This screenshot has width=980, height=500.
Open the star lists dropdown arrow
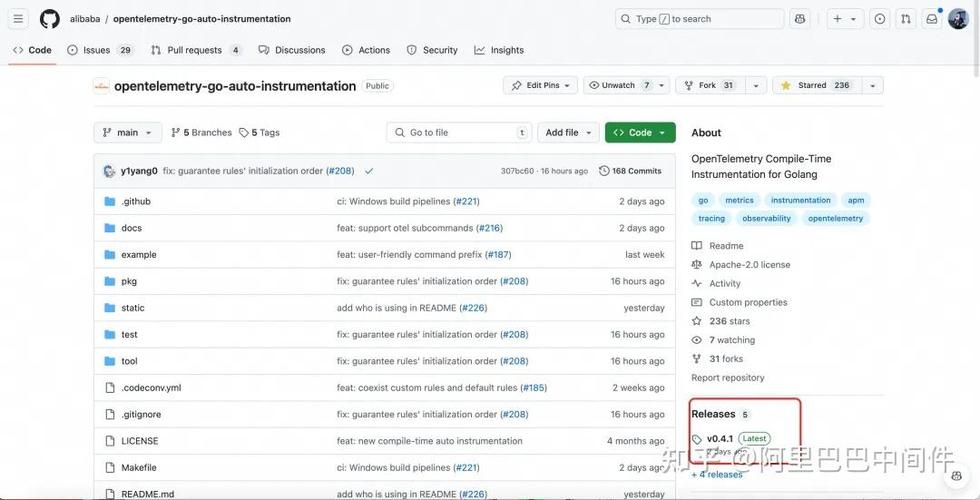(x=873, y=85)
